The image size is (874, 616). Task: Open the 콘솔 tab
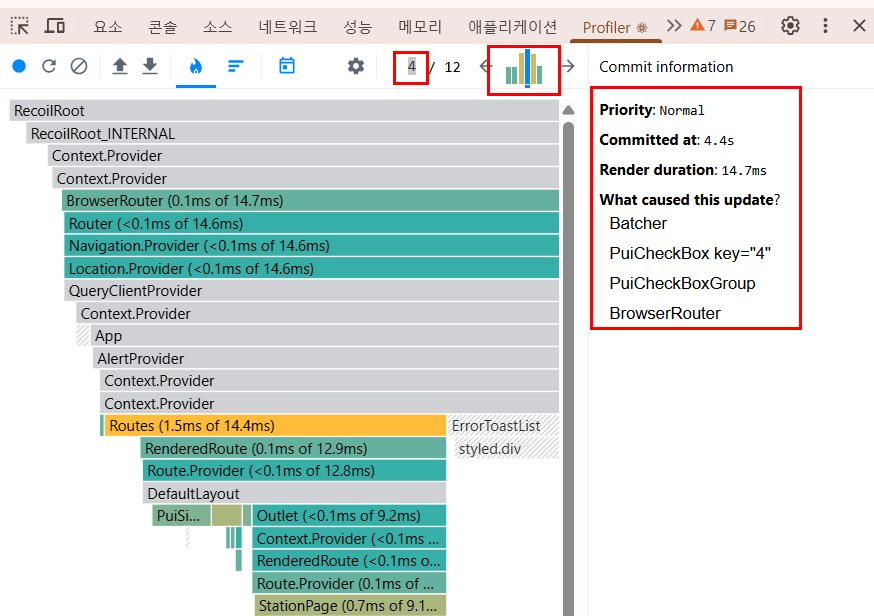162,26
